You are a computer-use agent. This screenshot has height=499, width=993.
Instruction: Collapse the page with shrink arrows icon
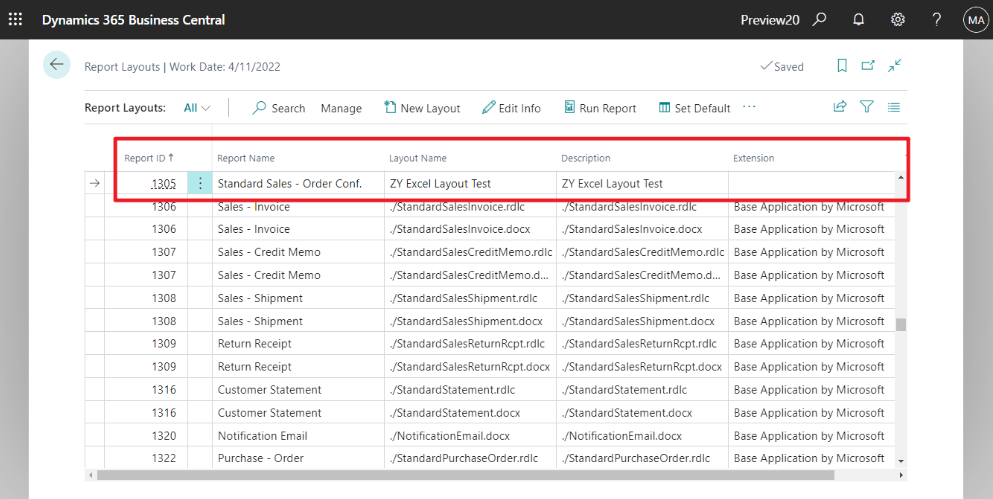894,65
